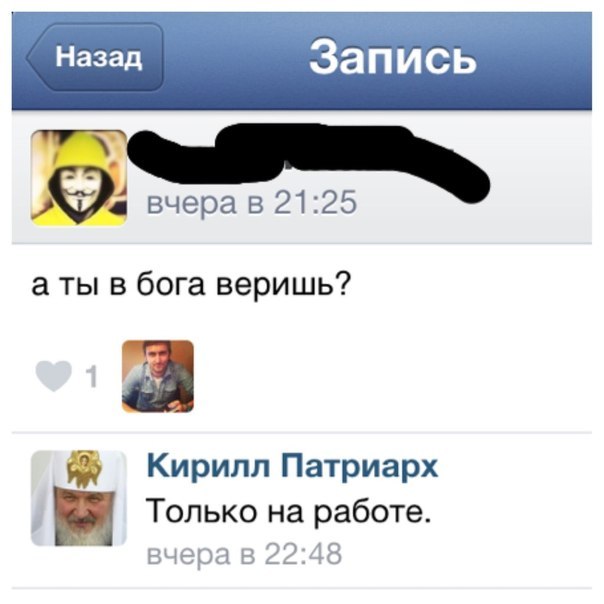Tap the commenter avatar beside Кирилл Патриарх
This screenshot has height=604, width=604.
click(x=79, y=498)
